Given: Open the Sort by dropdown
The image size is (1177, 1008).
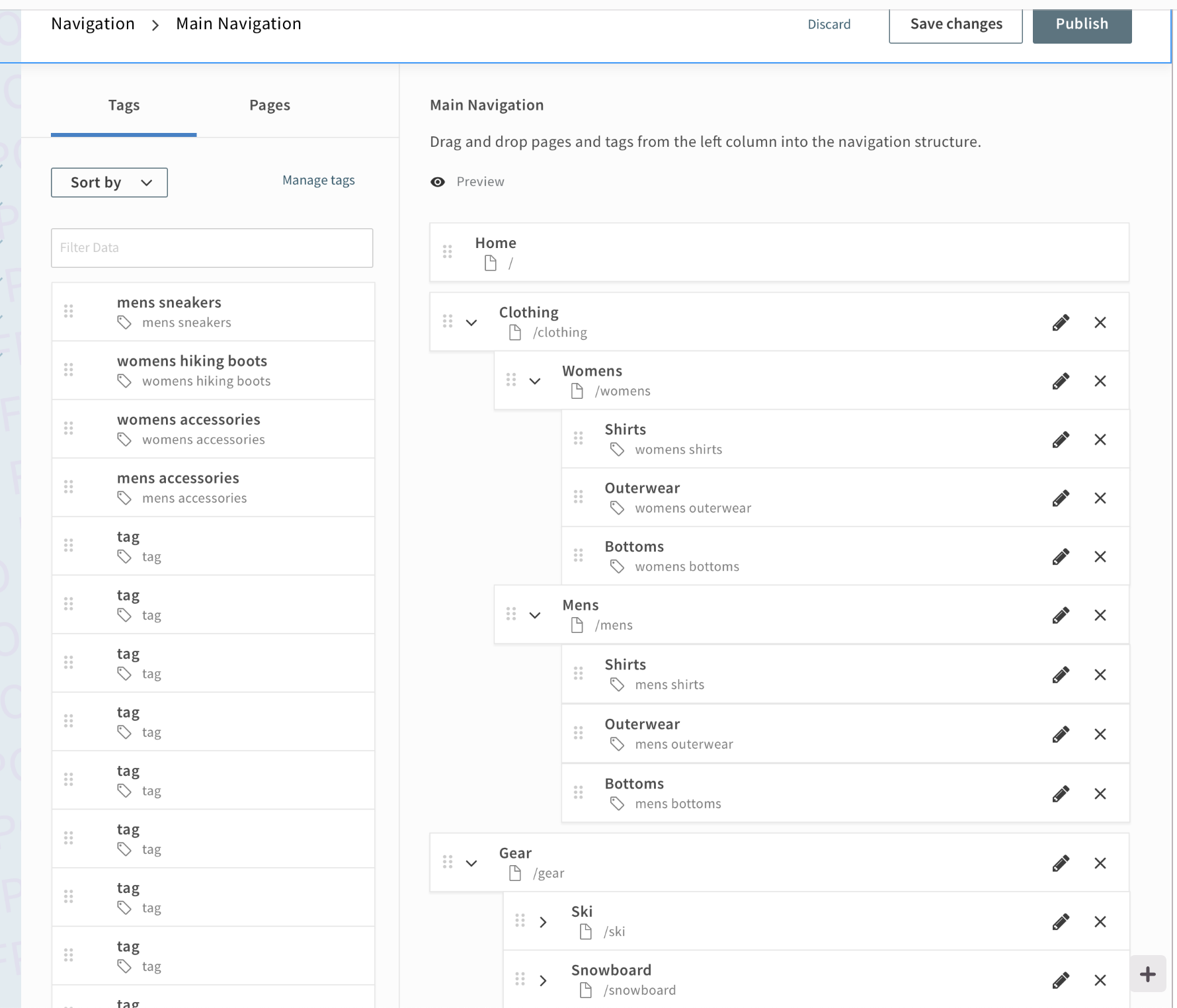Looking at the screenshot, I should 109,183.
